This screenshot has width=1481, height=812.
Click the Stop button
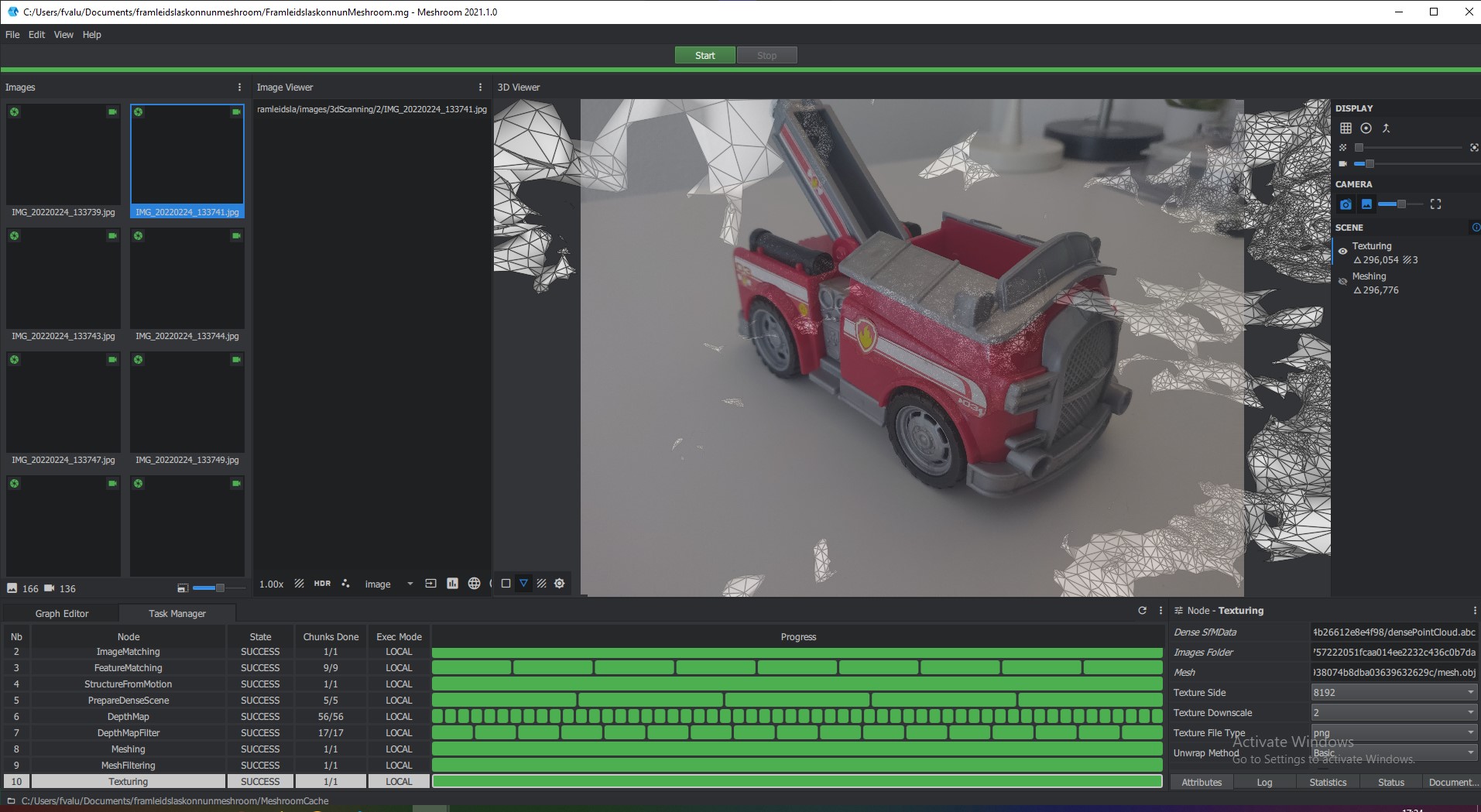point(766,55)
